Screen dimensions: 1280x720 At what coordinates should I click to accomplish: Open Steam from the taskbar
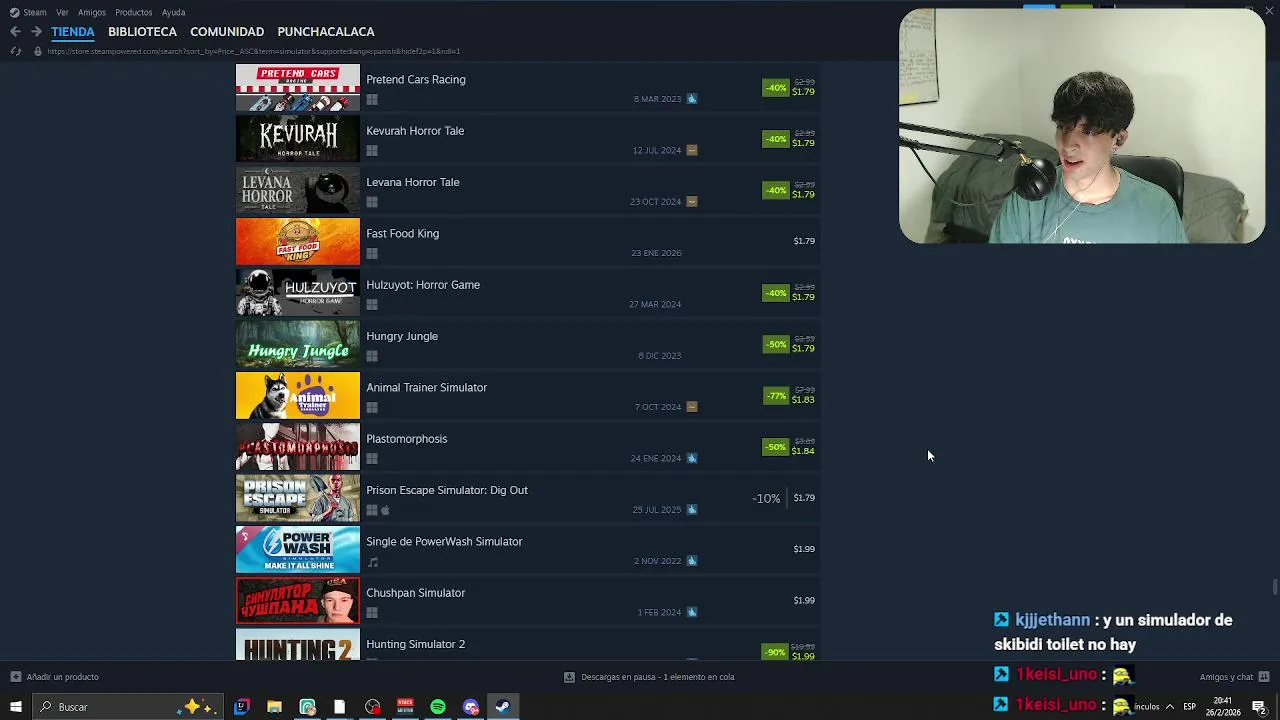(x=503, y=707)
